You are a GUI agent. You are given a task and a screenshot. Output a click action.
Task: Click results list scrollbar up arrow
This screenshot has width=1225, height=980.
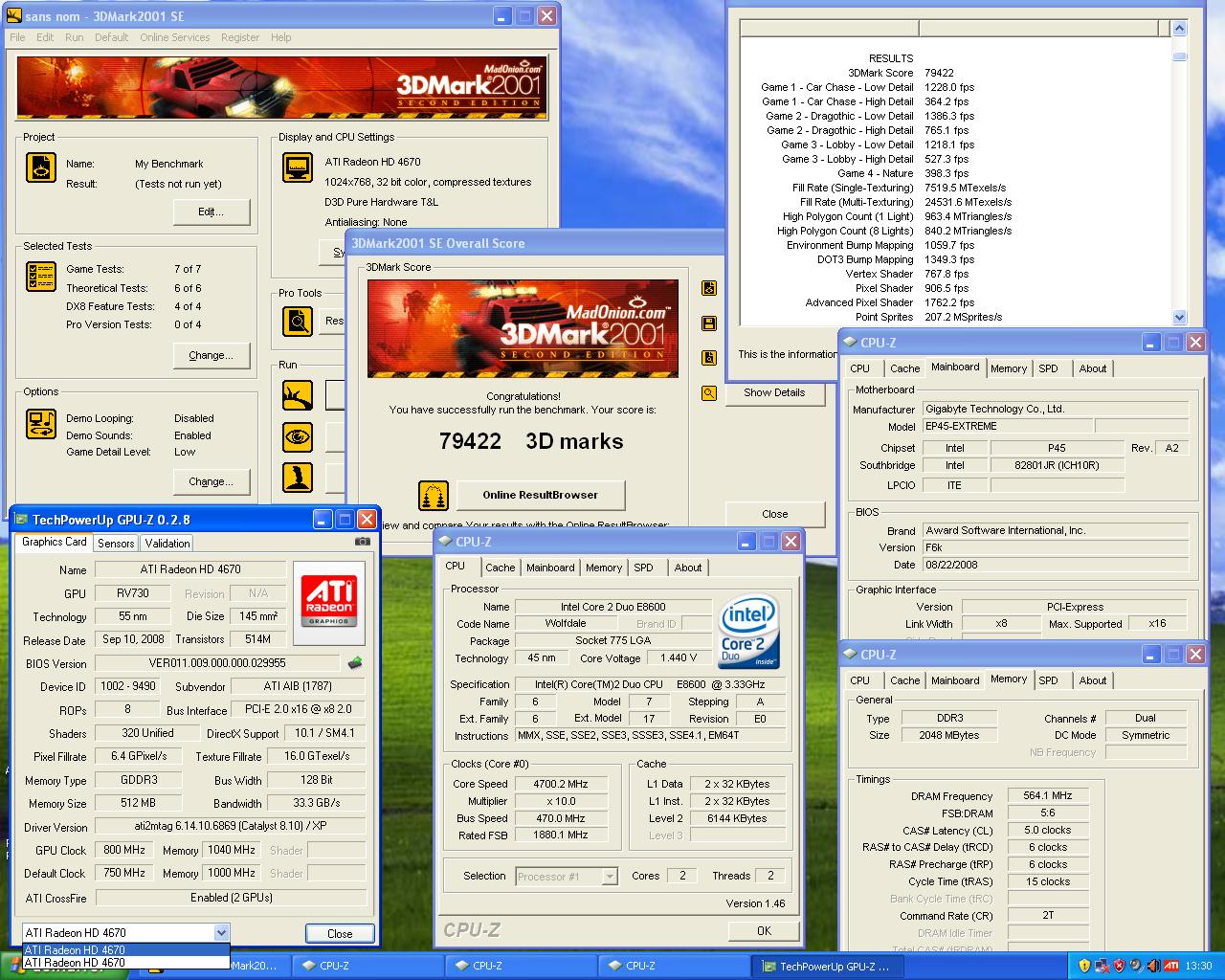[1179, 29]
